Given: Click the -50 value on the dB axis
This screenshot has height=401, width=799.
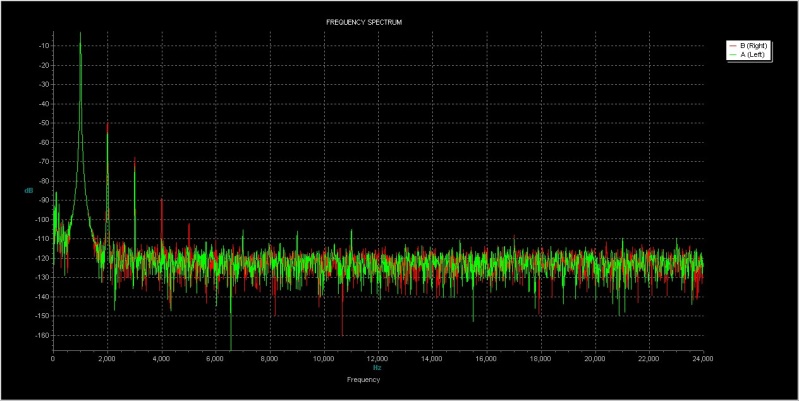Looking at the screenshot, I should pyautogui.click(x=43, y=123).
